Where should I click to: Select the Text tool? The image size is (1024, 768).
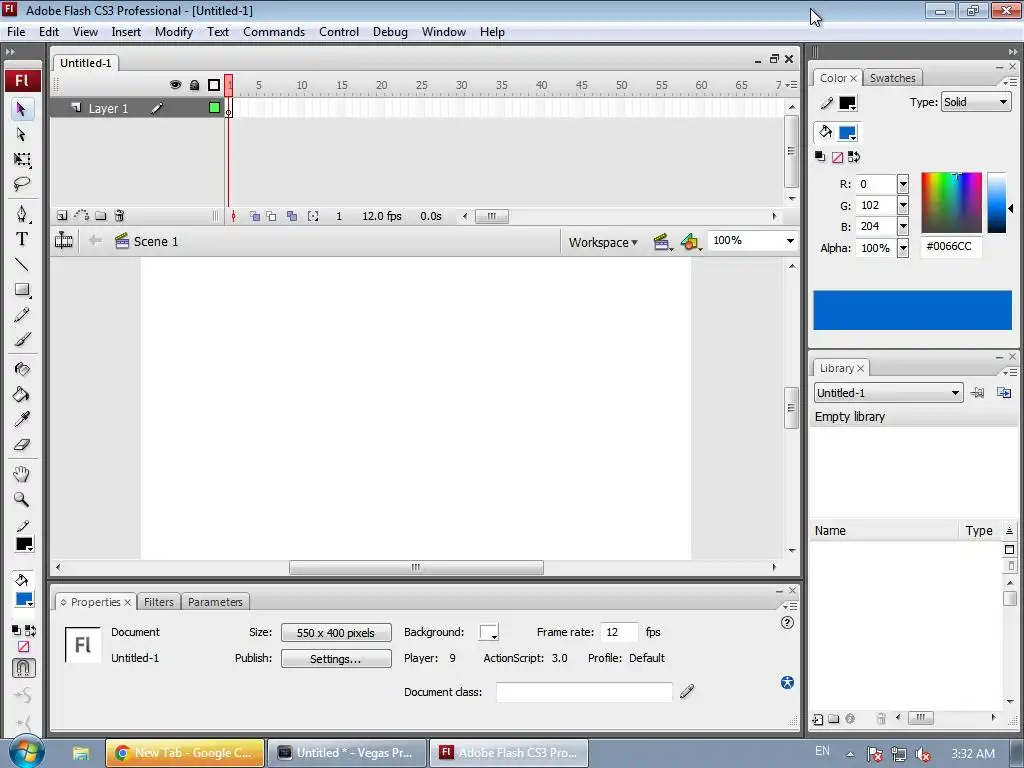coord(22,239)
